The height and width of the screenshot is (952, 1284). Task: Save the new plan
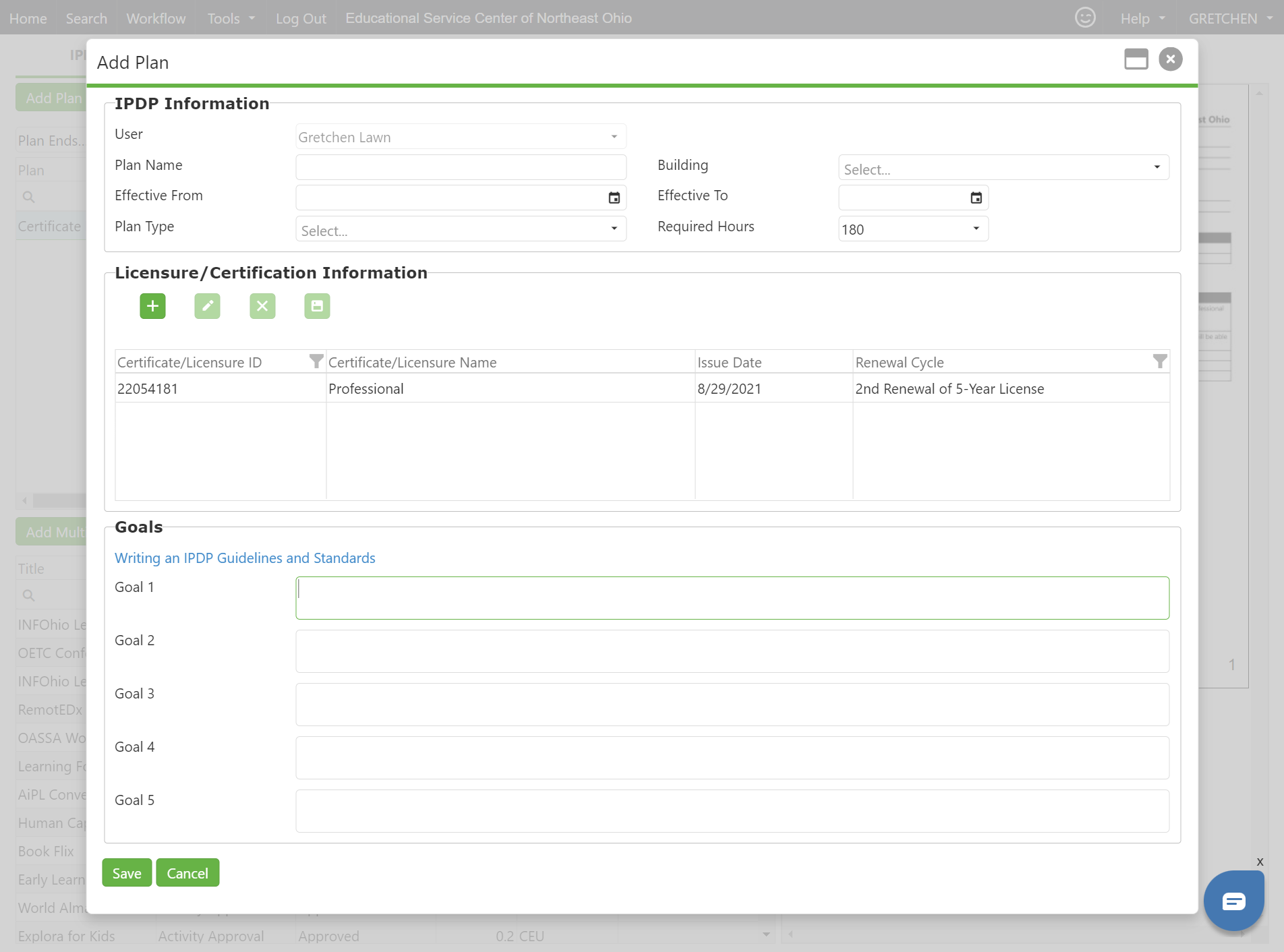point(127,872)
